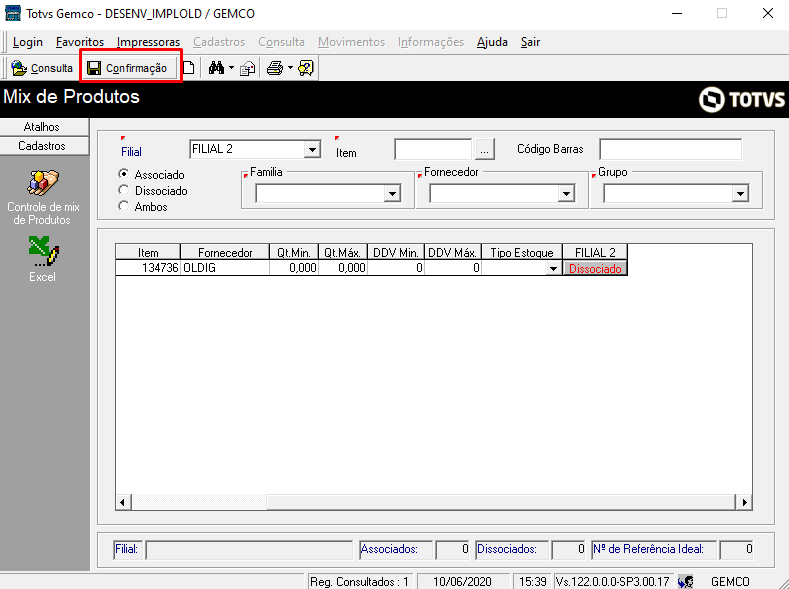Image resolution: width=789 pixels, height=589 pixels.
Task: Click the help question mark icon
Action: (305, 68)
